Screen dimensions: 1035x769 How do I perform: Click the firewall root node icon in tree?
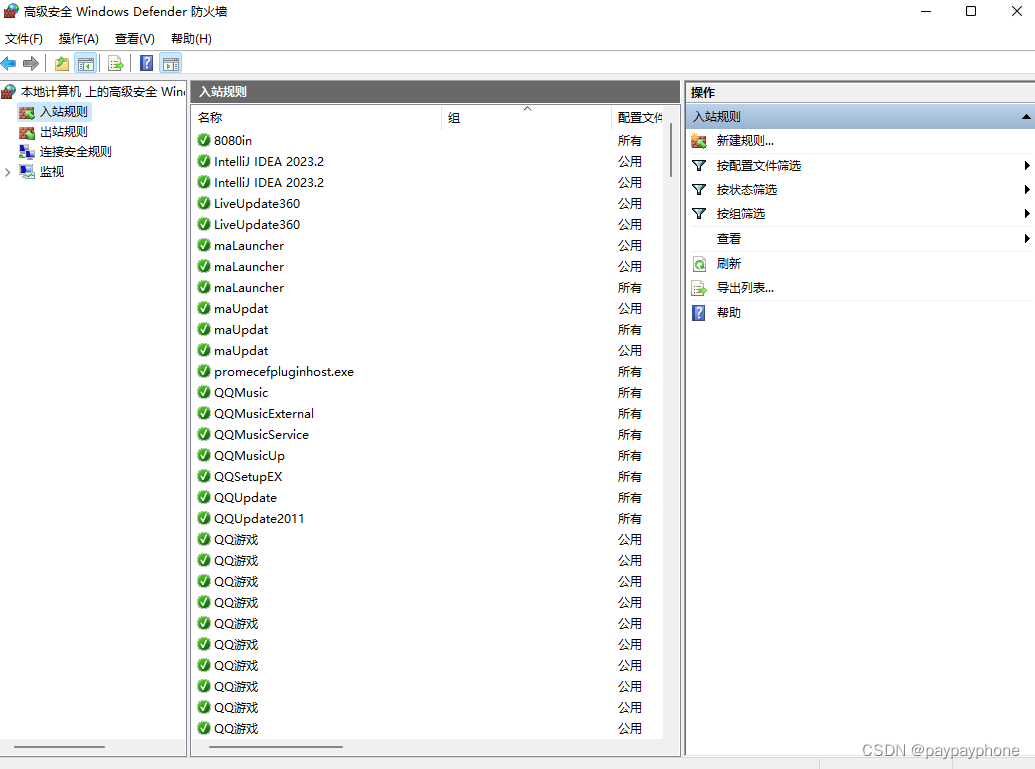coord(9,91)
